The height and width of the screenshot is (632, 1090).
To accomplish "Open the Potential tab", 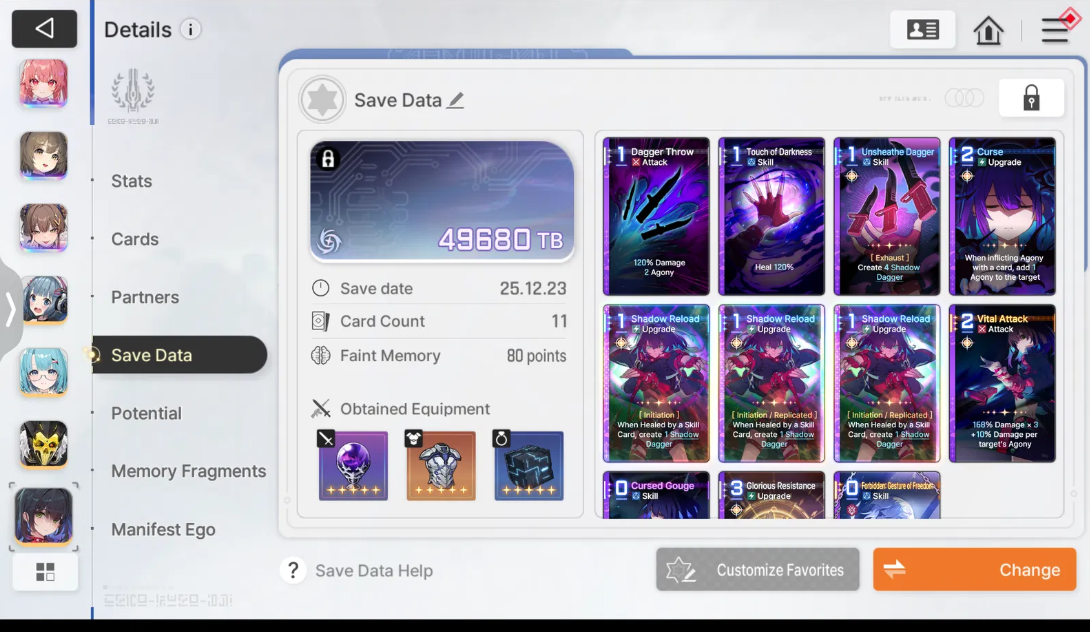I will pyautogui.click(x=146, y=413).
